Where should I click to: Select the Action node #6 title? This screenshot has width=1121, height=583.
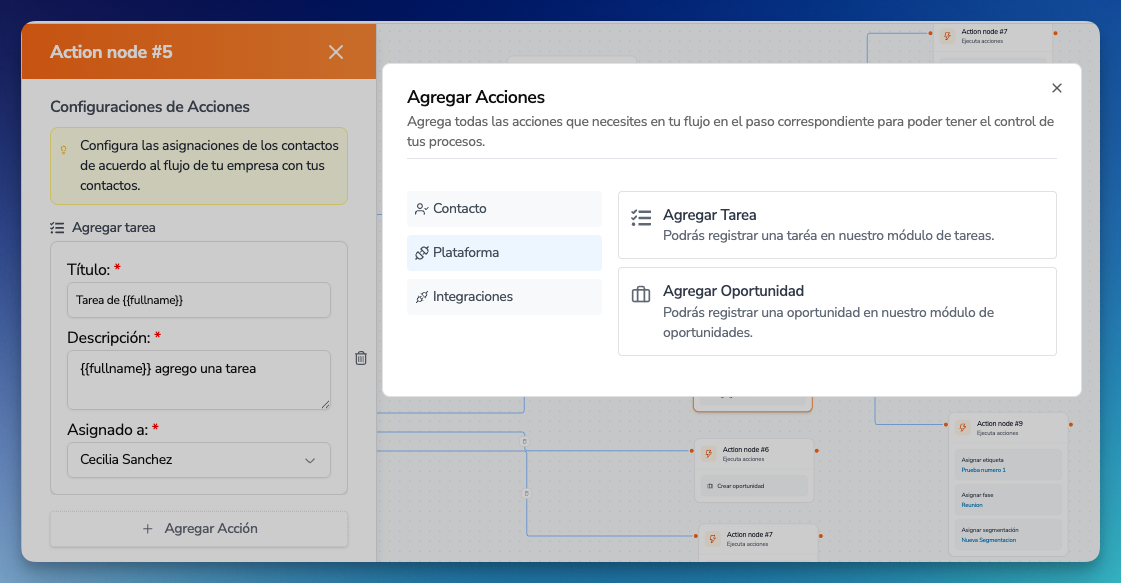tap(746, 450)
